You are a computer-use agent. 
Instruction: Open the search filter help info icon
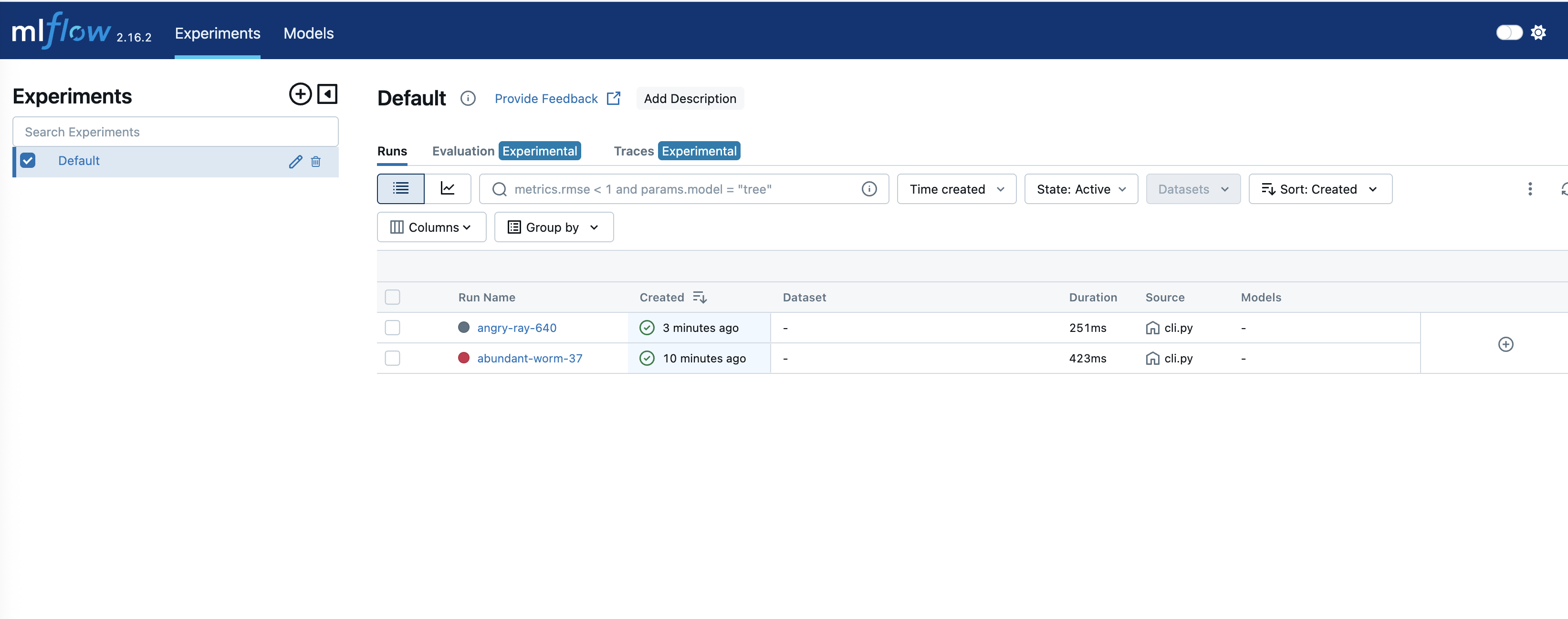click(869, 189)
